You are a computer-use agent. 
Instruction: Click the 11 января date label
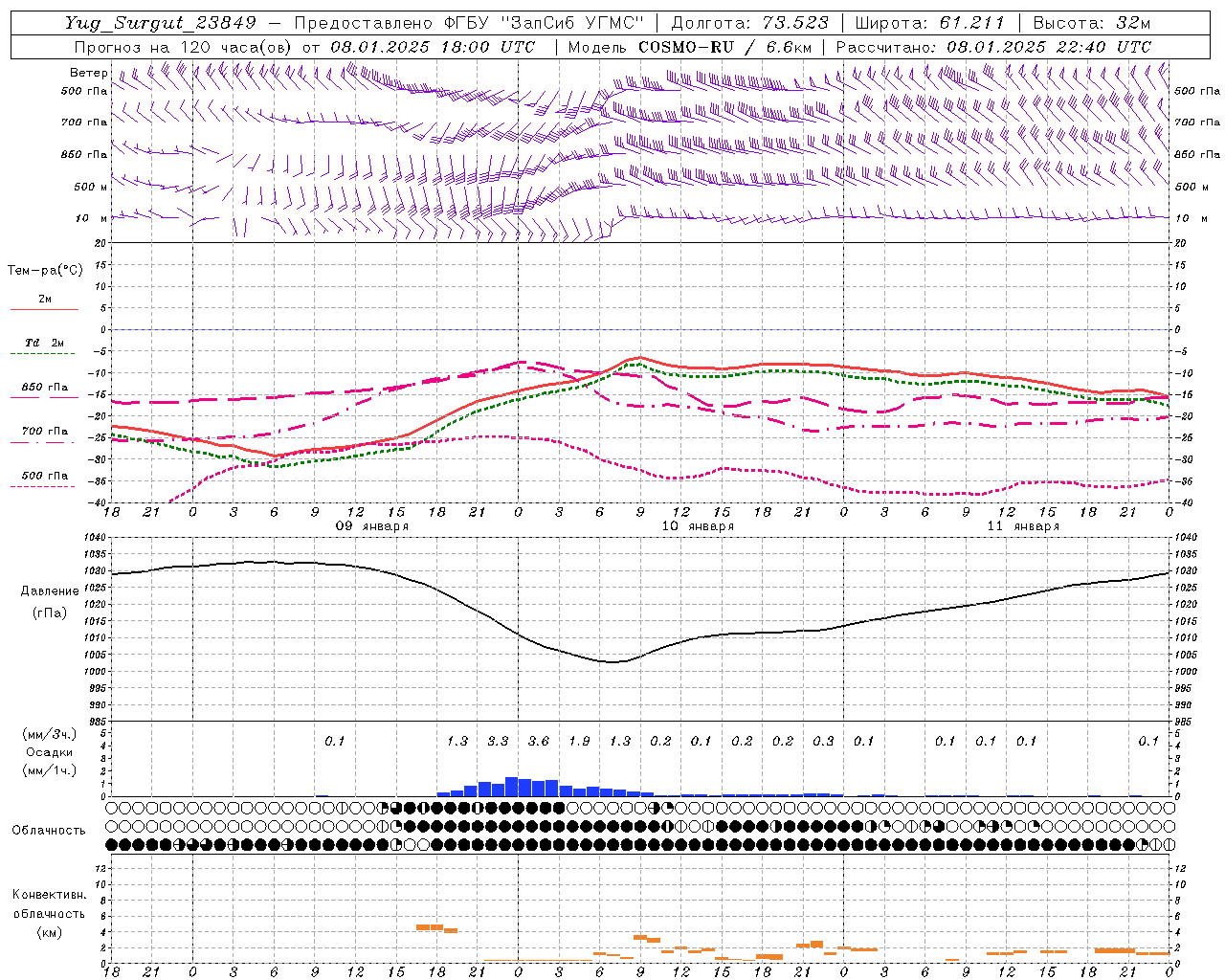(x=1023, y=526)
